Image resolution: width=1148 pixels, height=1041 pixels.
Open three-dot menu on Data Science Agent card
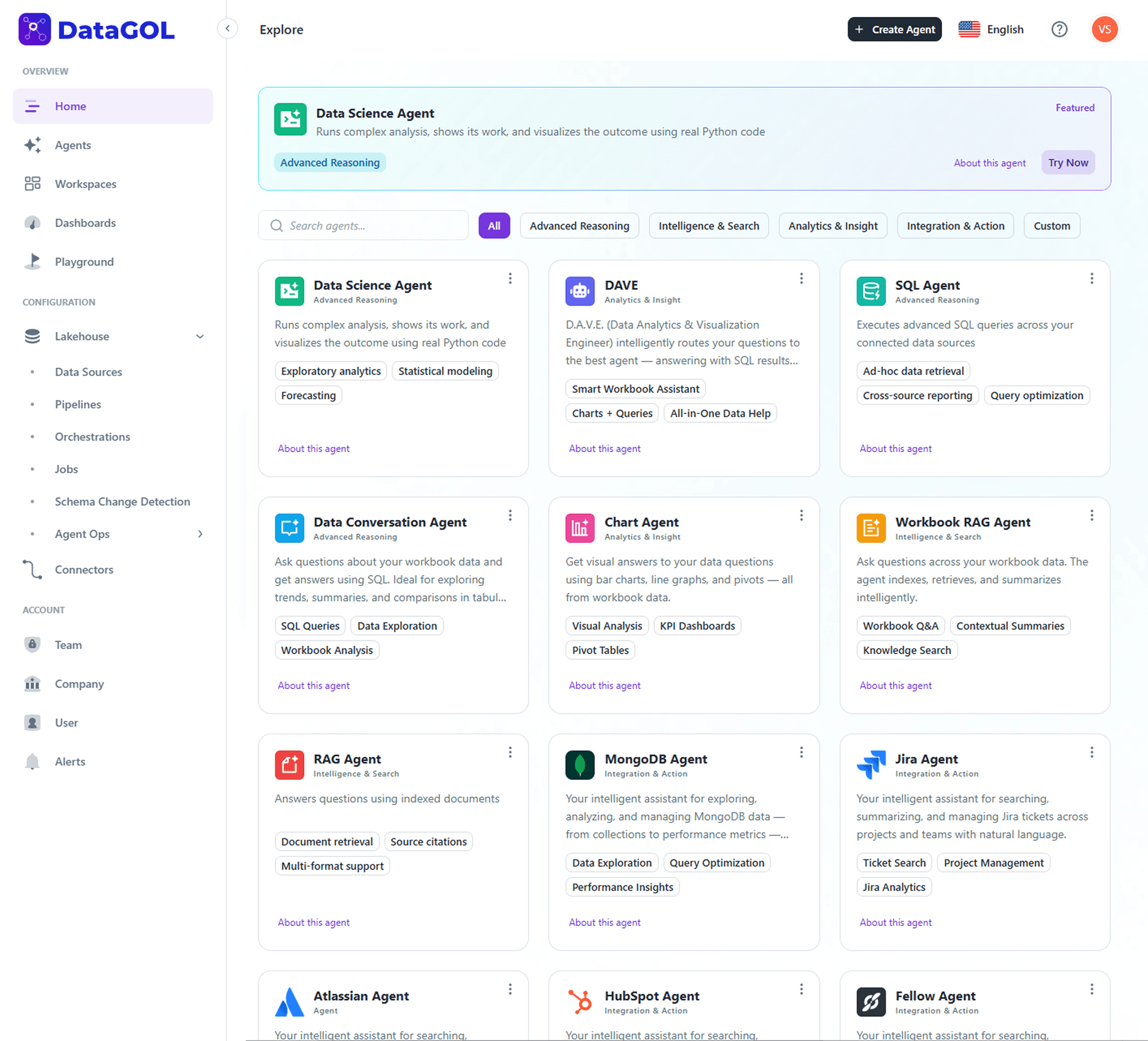click(510, 278)
